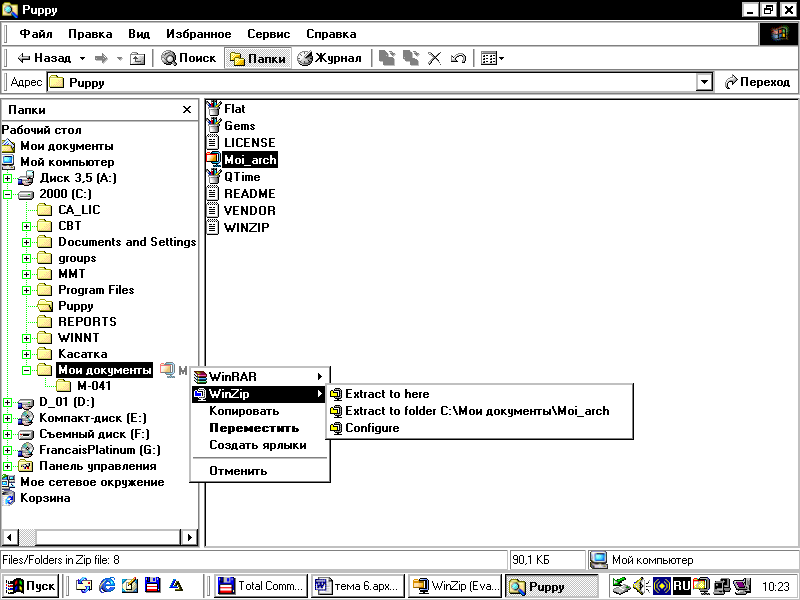This screenshot has height=600, width=800.
Task: Click folder pane scrollbar right arrow
Action: coord(189,537)
